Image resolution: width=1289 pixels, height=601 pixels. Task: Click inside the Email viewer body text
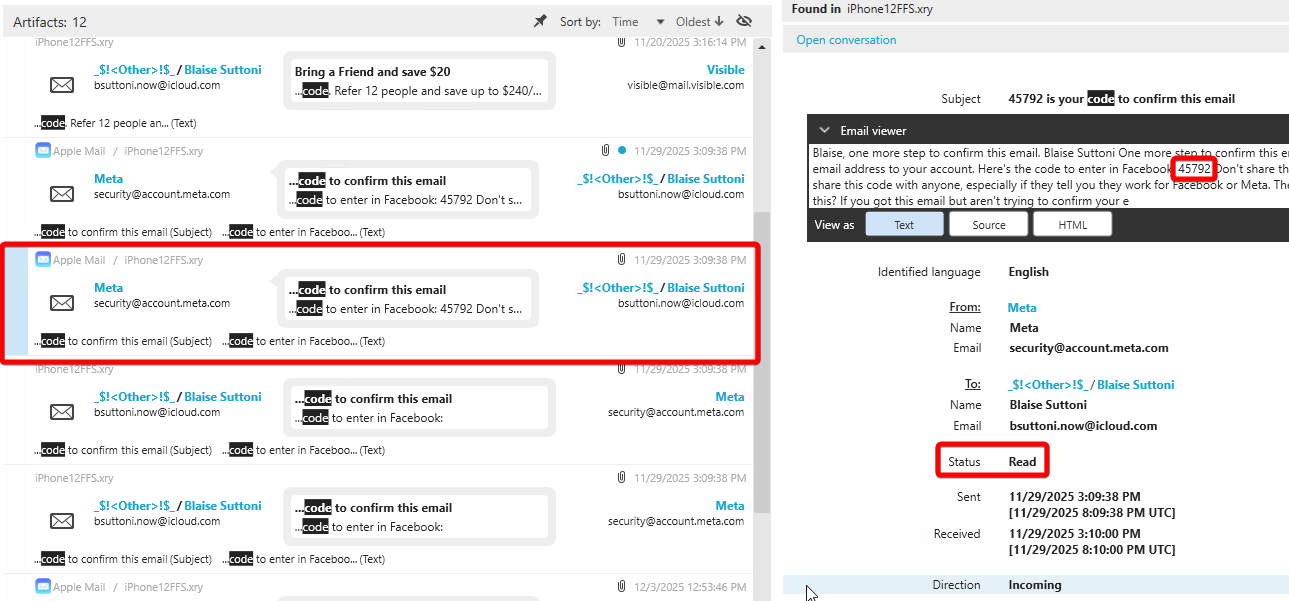(1048, 177)
